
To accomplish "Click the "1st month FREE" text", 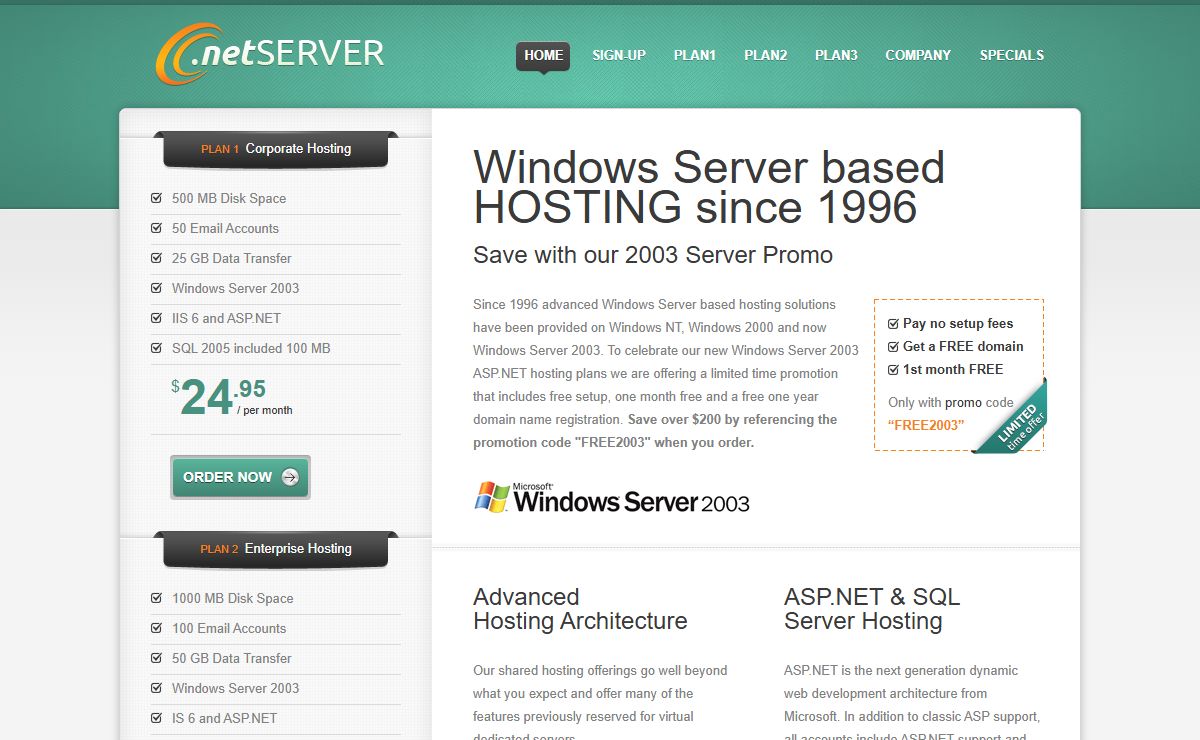I will (953, 370).
